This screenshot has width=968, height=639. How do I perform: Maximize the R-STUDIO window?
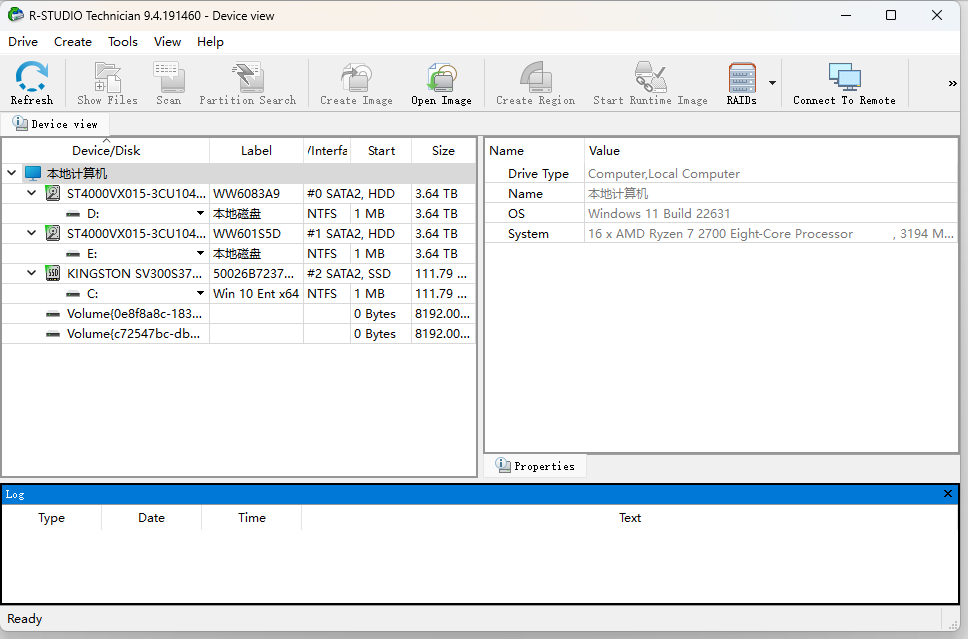coord(891,15)
